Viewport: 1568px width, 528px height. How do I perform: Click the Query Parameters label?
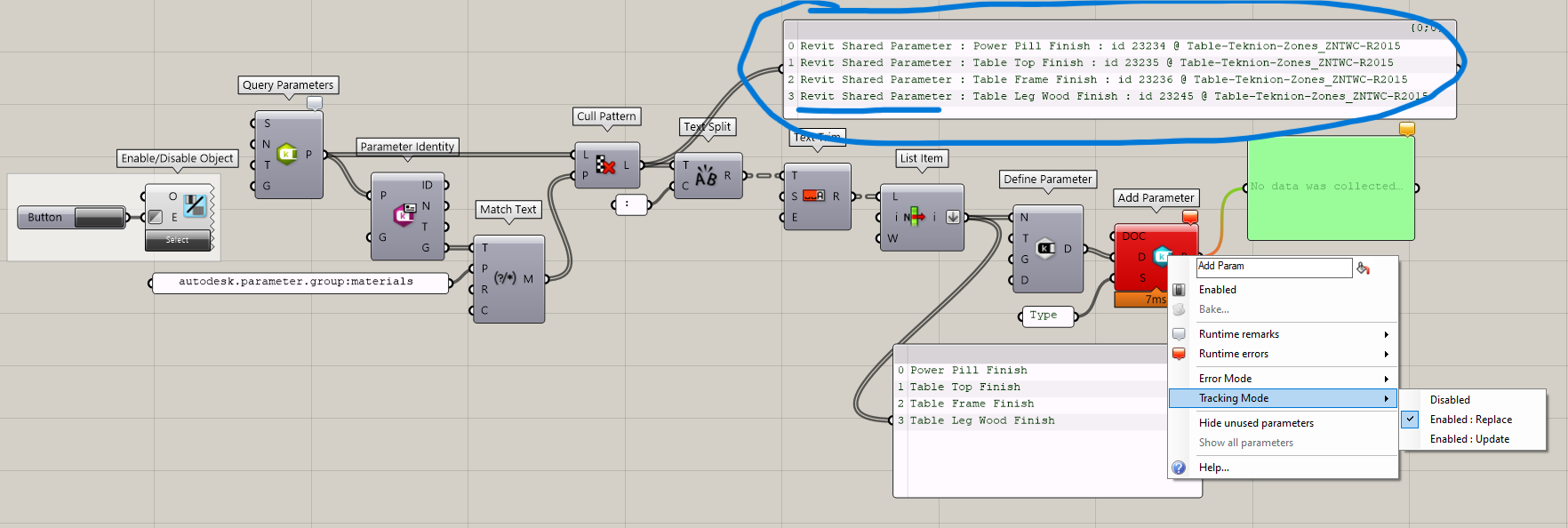(288, 85)
